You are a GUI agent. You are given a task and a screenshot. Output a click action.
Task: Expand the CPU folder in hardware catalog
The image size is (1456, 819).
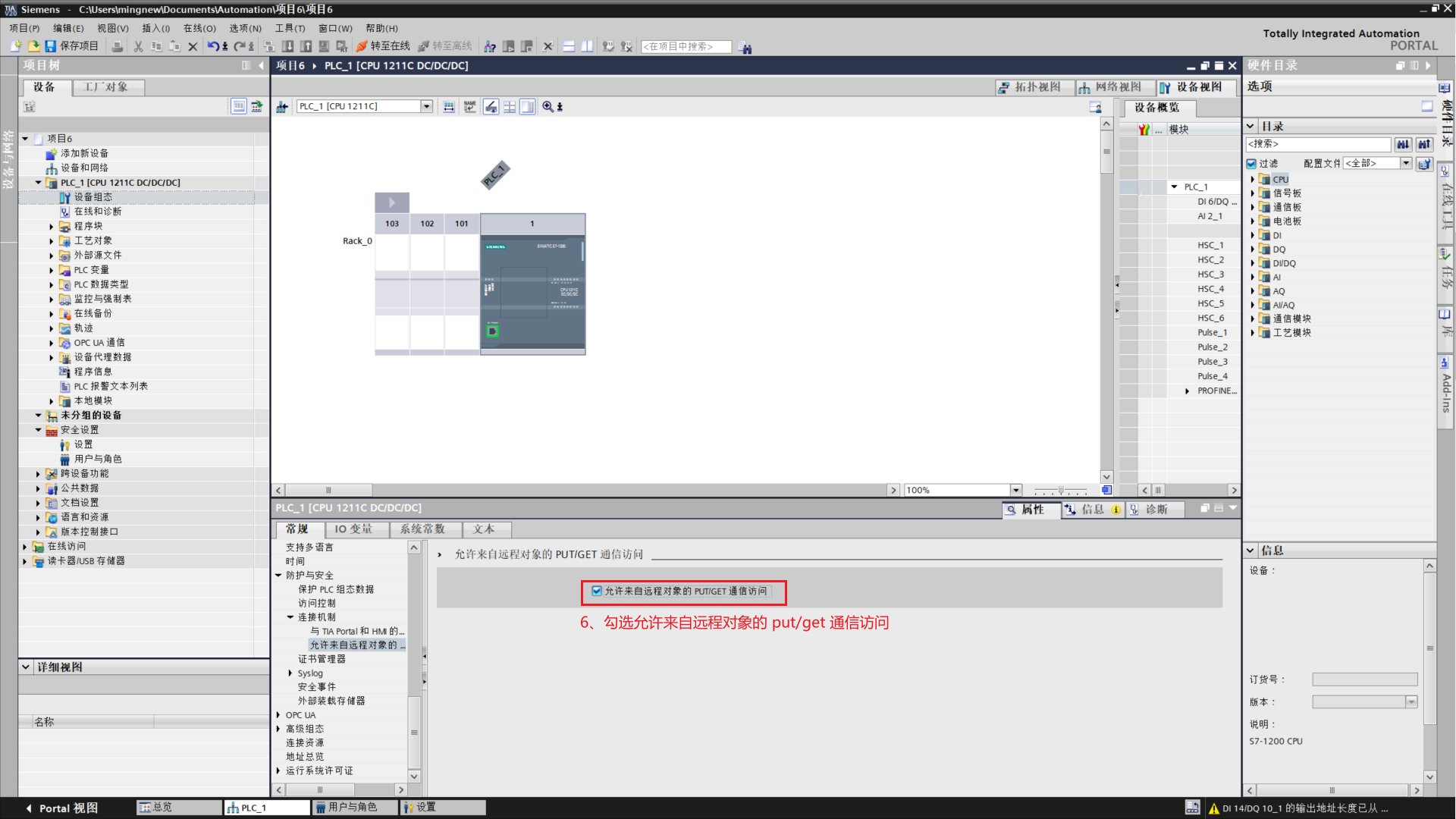click(x=1253, y=180)
